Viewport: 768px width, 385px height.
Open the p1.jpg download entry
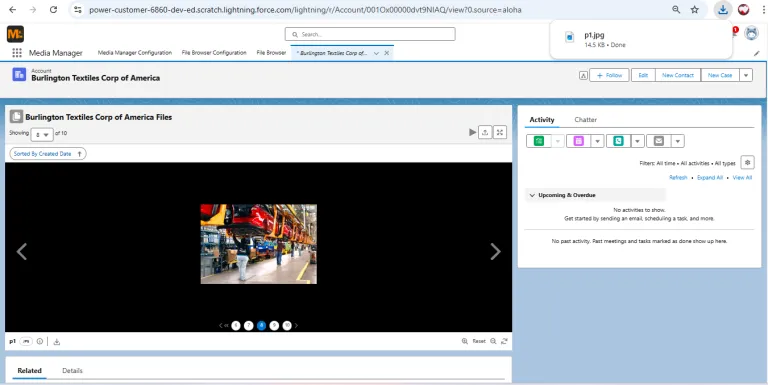click(x=641, y=39)
